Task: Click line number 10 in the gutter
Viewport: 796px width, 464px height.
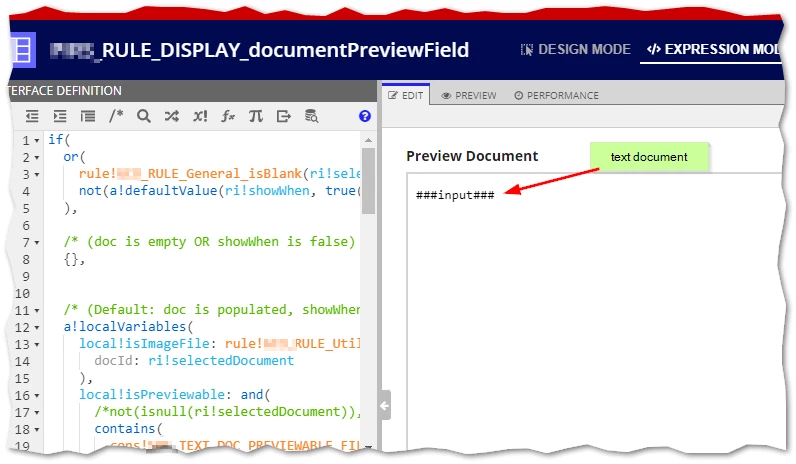Action: (x=22, y=293)
